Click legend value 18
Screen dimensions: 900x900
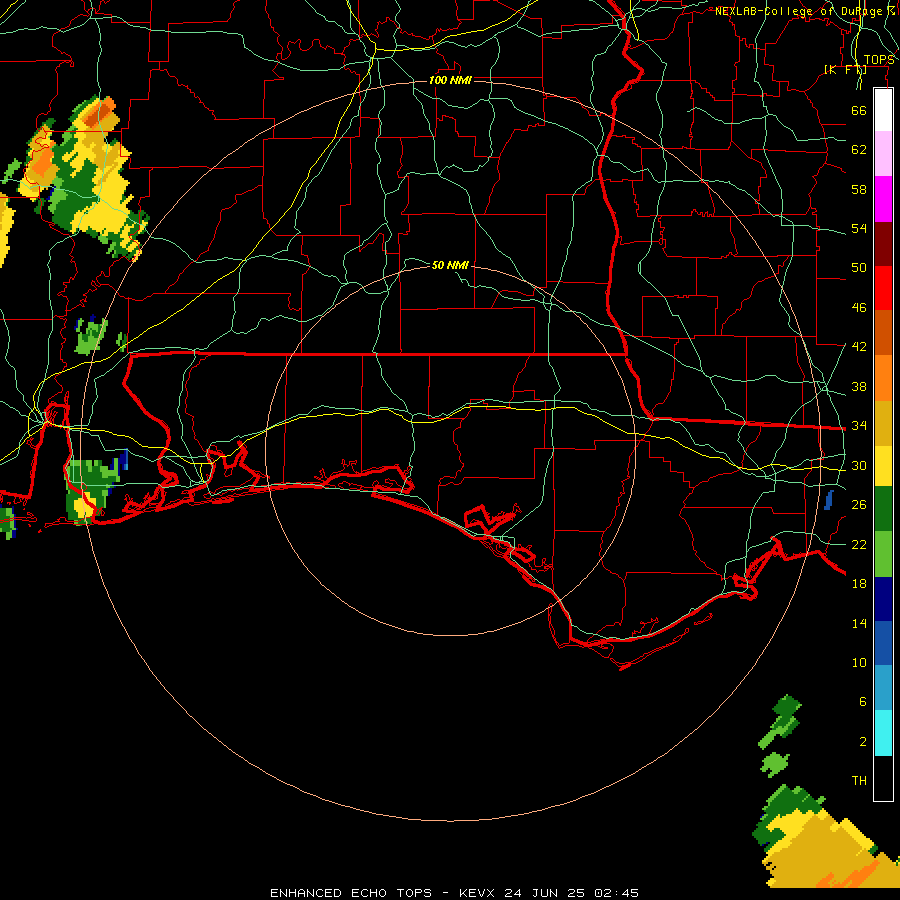859,584
